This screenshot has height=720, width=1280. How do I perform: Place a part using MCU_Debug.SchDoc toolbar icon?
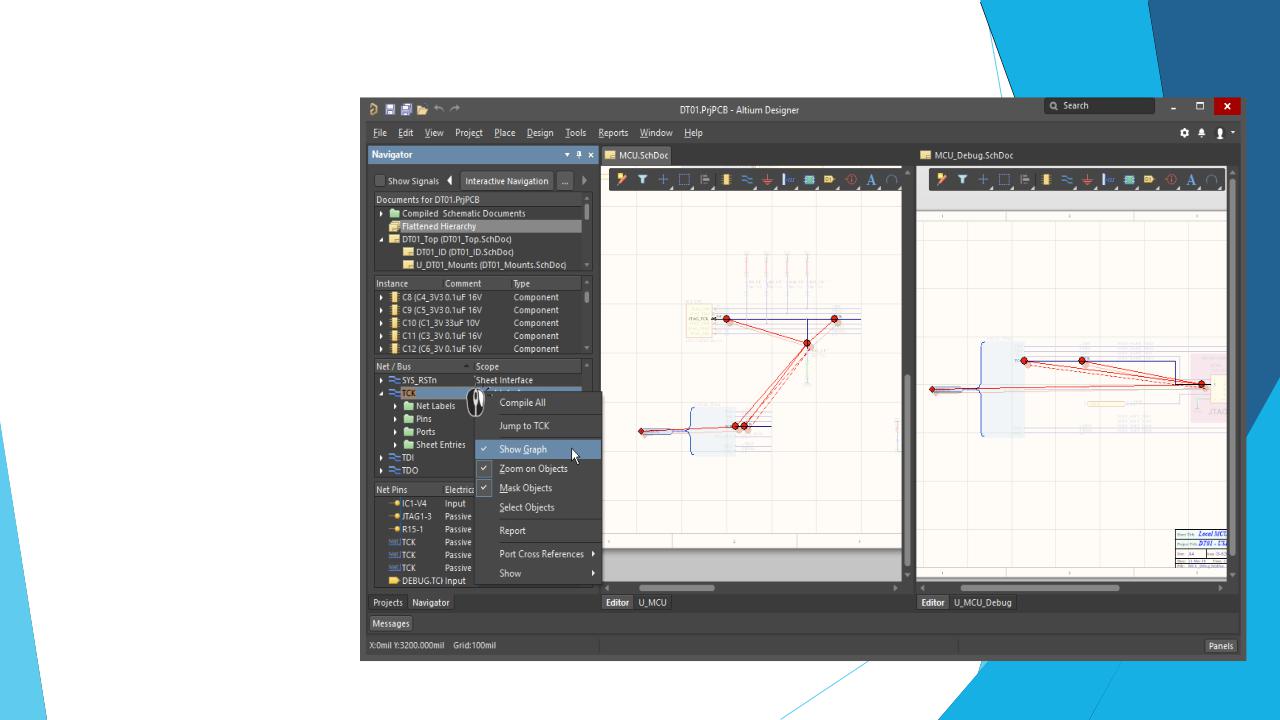[1046, 180]
